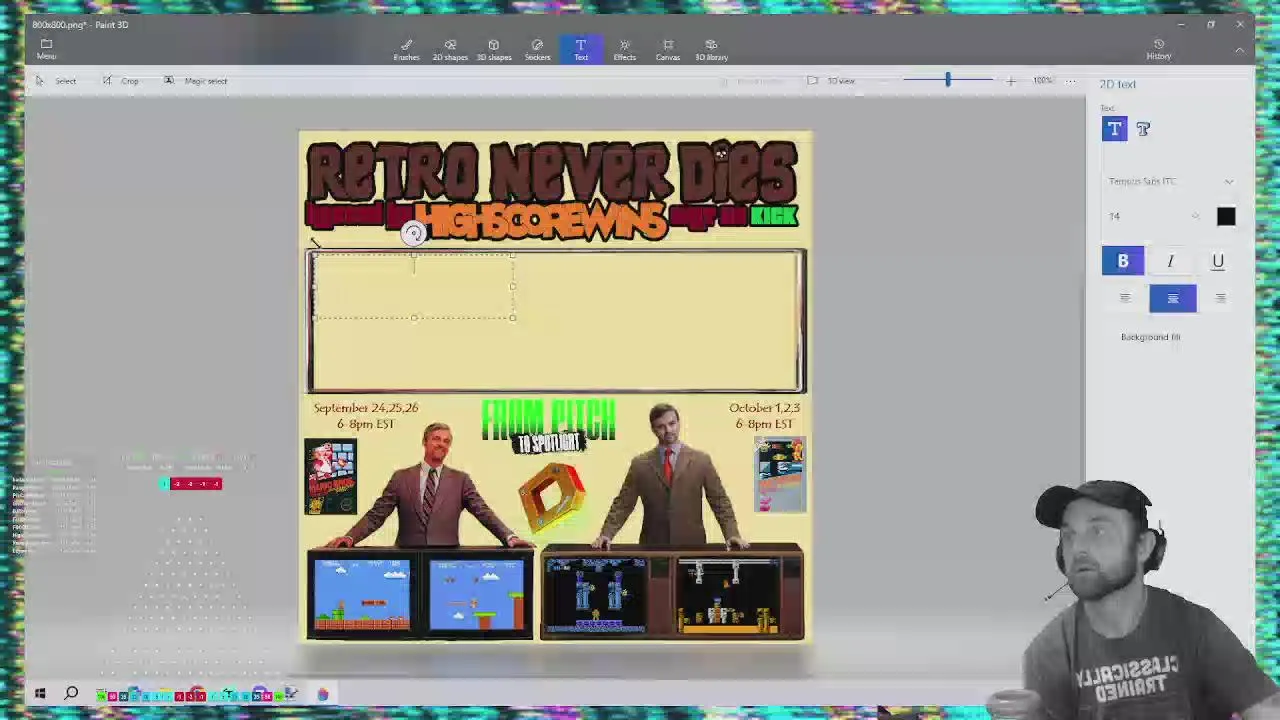This screenshot has width=1280, height=720.
Task: Select the 2D text mode icon
Action: pyautogui.click(x=1114, y=129)
